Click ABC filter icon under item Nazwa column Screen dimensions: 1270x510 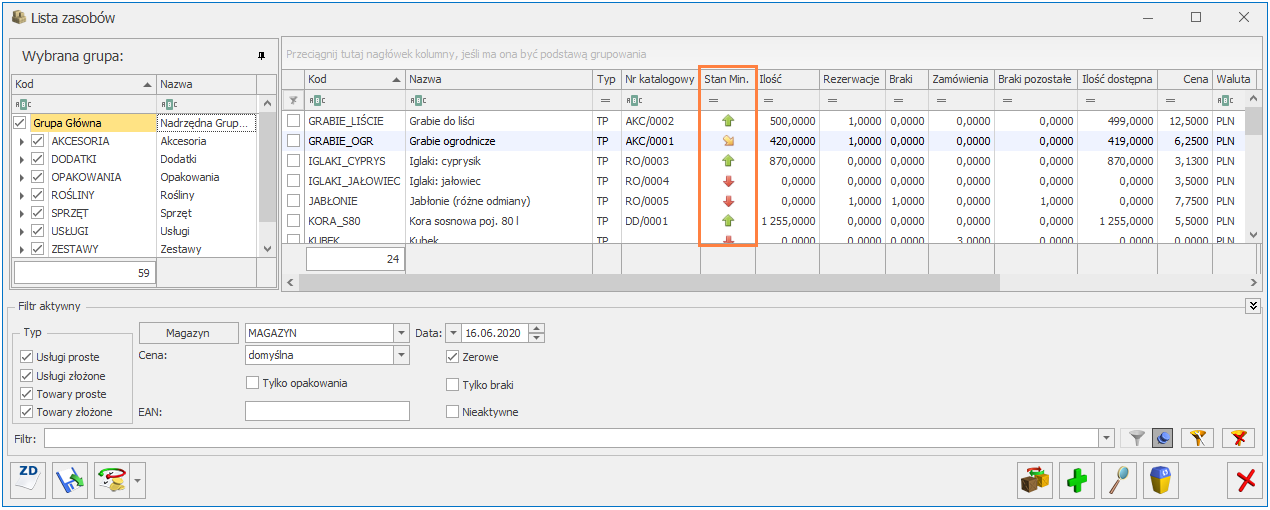coord(418,100)
